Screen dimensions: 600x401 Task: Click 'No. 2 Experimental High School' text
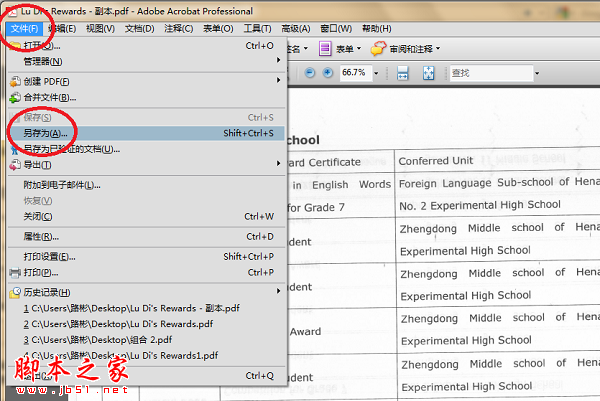click(x=480, y=205)
